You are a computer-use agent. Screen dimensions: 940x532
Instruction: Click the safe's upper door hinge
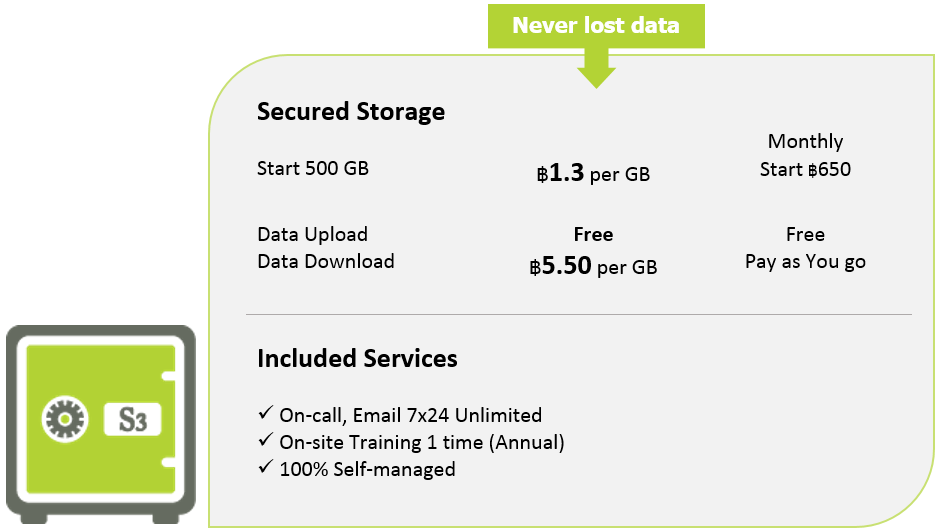[x=168, y=376]
